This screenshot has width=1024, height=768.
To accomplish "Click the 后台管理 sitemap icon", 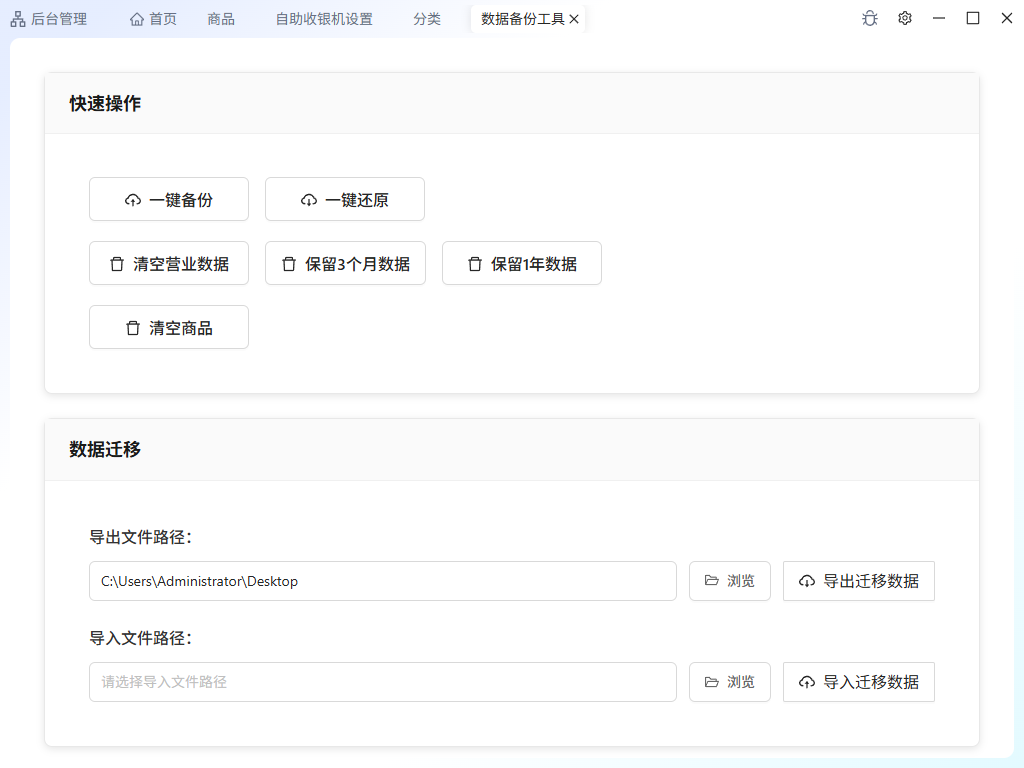I will point(18,19).
